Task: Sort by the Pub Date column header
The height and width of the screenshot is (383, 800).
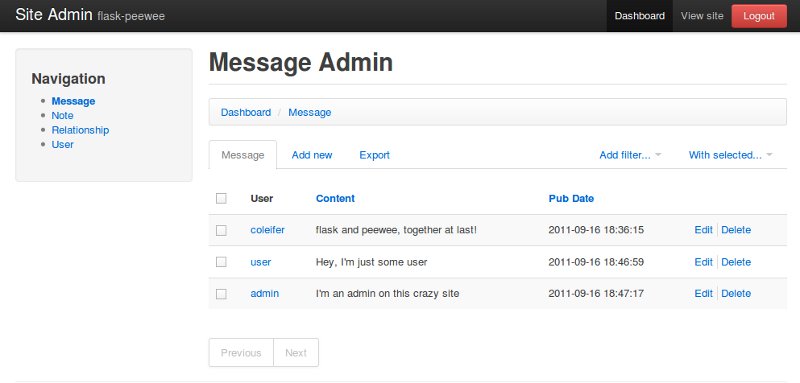Action: pyautogui.click(x=571, y=198)
